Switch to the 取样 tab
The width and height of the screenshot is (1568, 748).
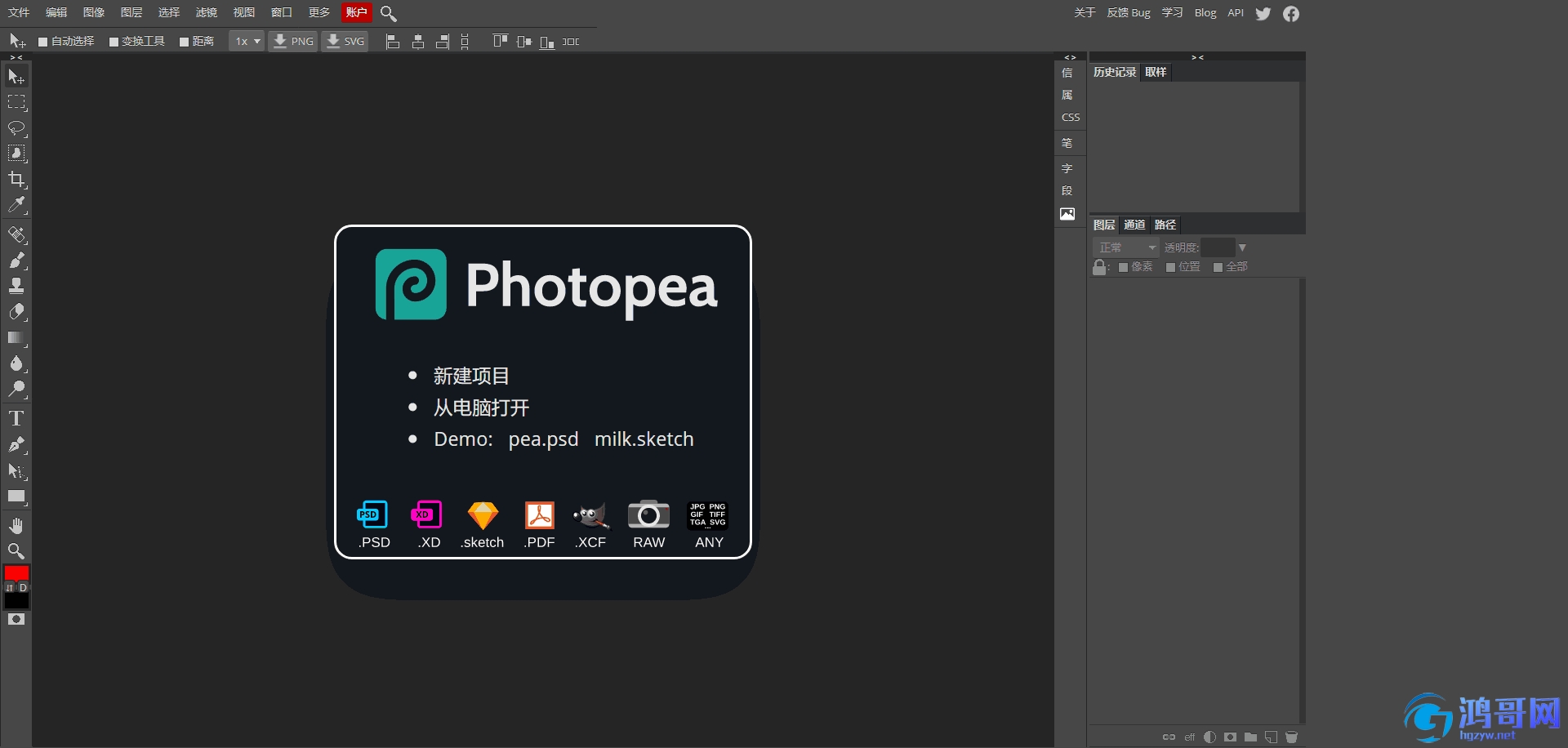coord(1156,72)
